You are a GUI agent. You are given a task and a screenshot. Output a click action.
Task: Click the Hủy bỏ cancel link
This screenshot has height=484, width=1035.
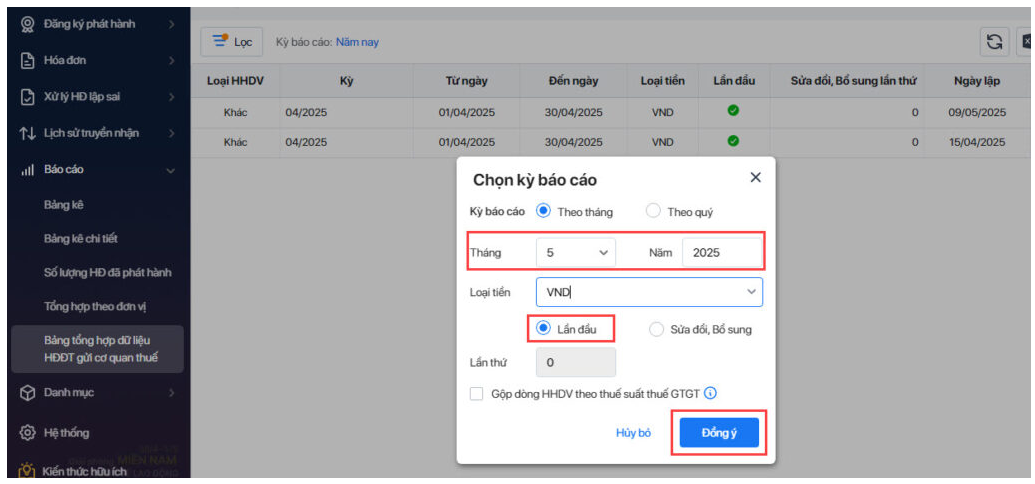[x=633, y=433]
